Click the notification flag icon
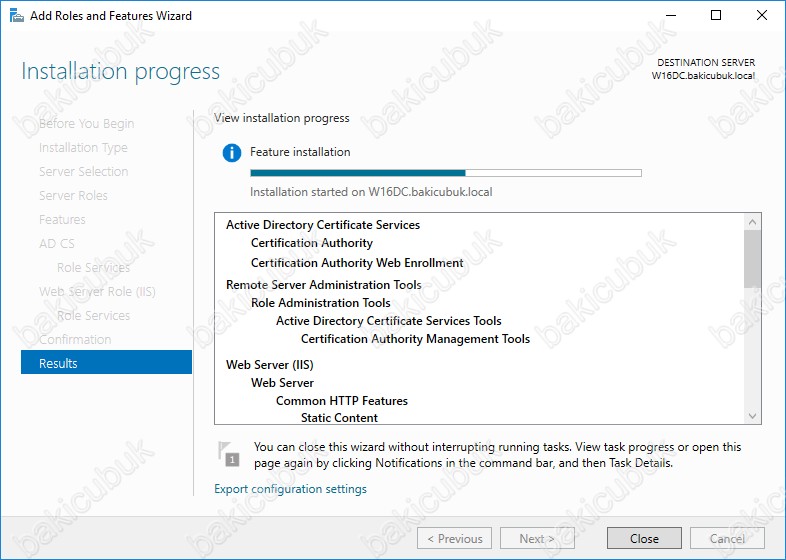This screenshot has width=786, height=560. (x=229, y=453)
